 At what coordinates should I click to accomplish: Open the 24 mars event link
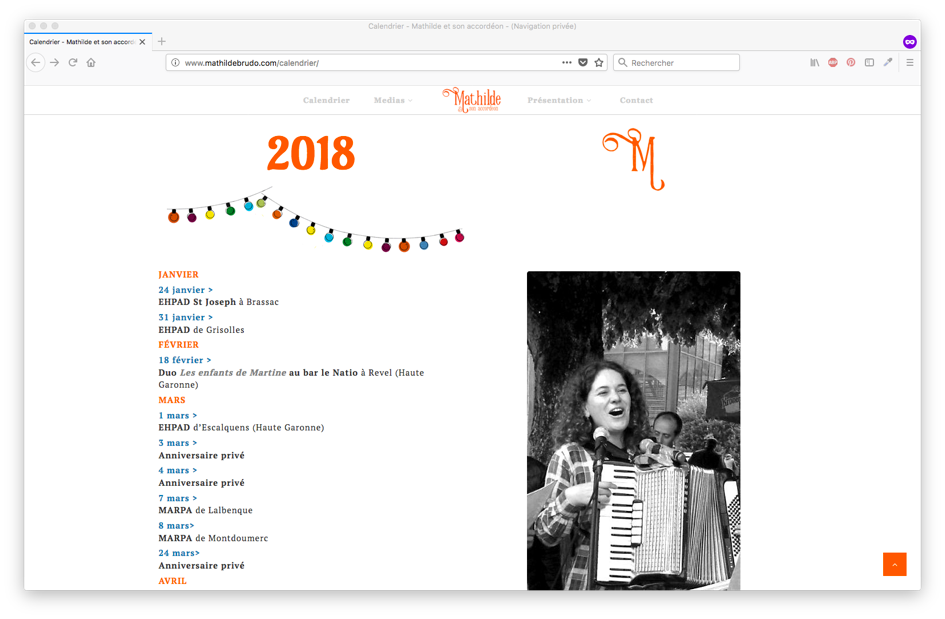click(x=179, y=553)
